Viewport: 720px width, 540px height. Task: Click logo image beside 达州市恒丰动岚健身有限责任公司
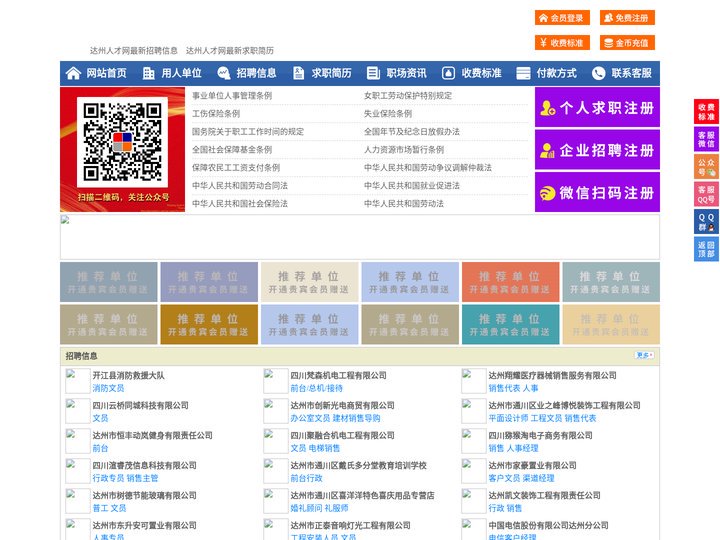point(78,441)
